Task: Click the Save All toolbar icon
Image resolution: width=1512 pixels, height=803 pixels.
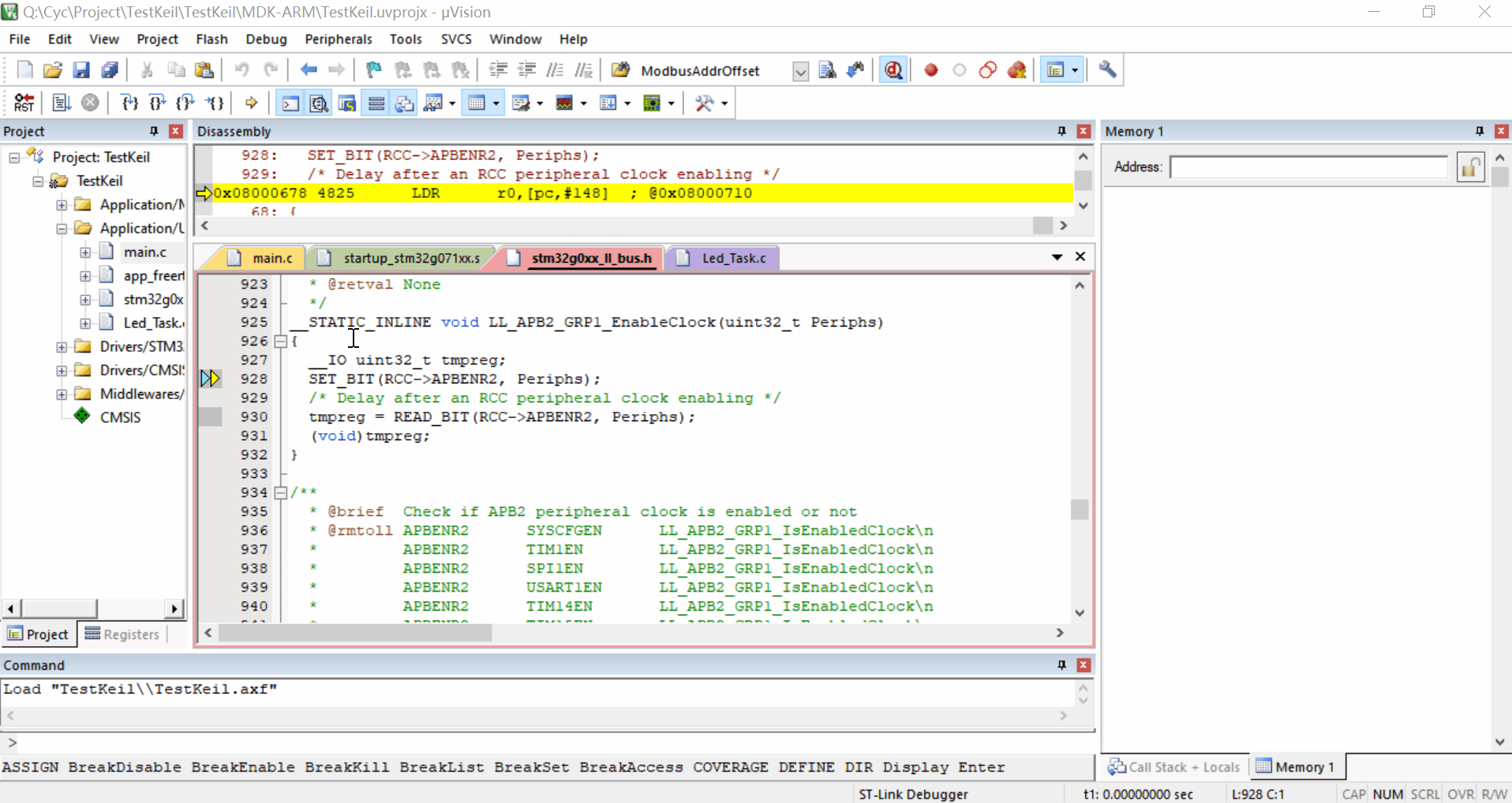Action: (110, 70)
